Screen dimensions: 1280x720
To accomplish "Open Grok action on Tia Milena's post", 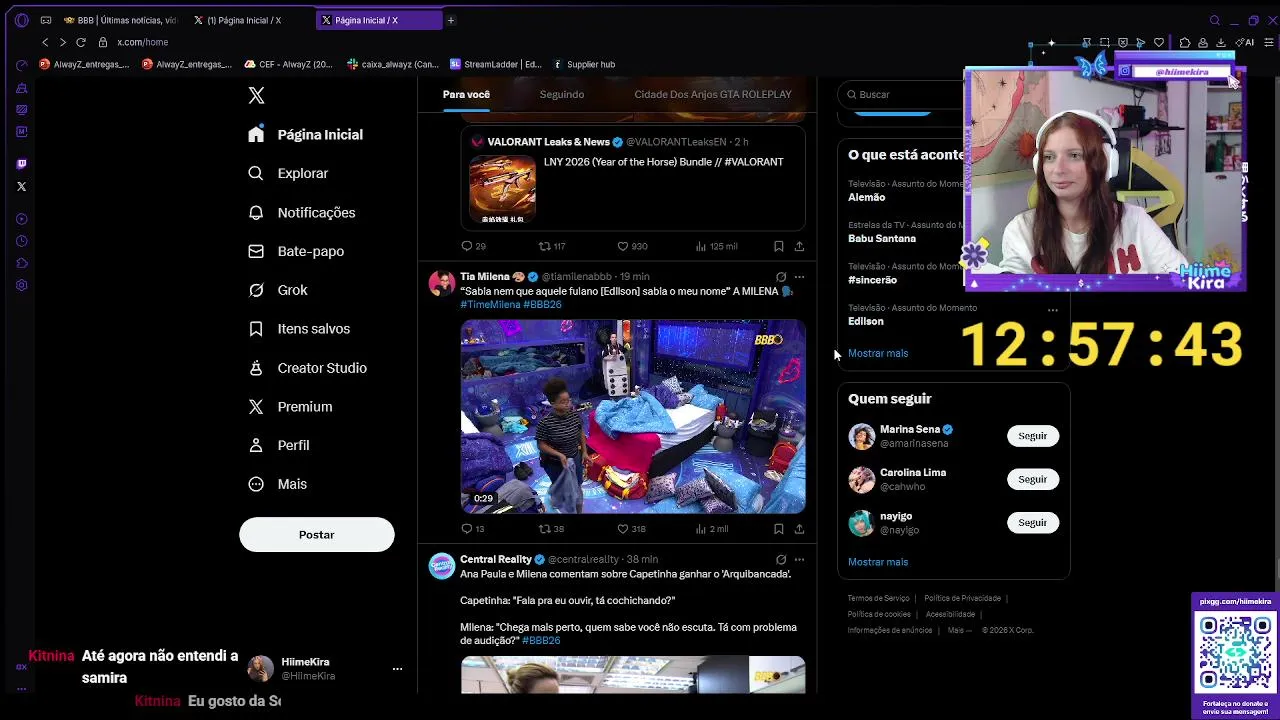I will [x=781, y=277].
